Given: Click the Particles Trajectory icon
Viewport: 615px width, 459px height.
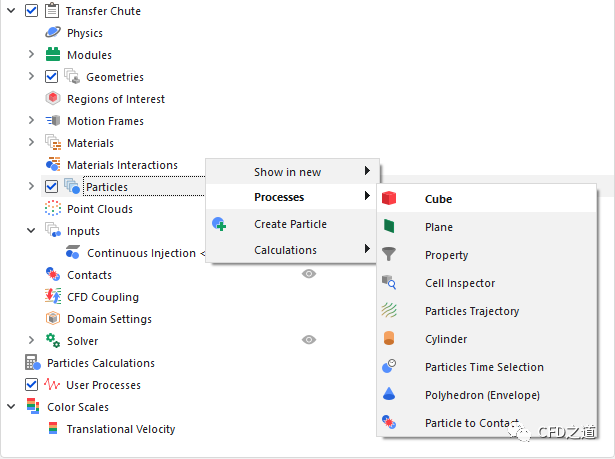Looking at the screenshot, I should tap(389, 311).
